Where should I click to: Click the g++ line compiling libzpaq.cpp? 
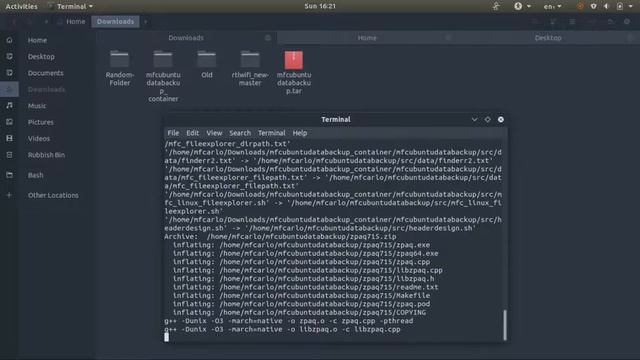point(282,329)
